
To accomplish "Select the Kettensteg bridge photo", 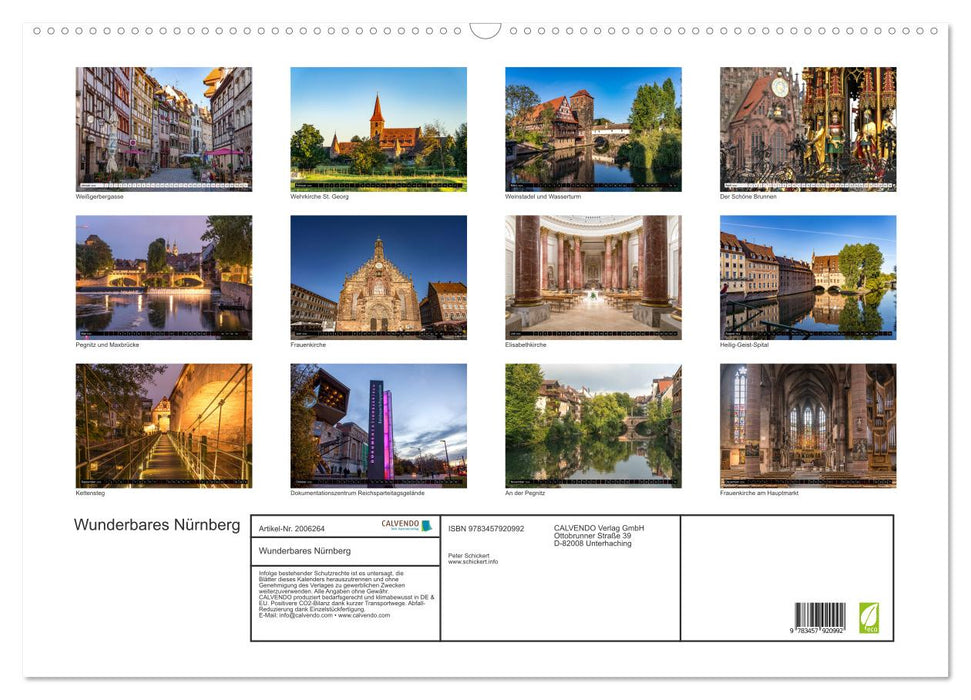I will [x=163, y=422].
